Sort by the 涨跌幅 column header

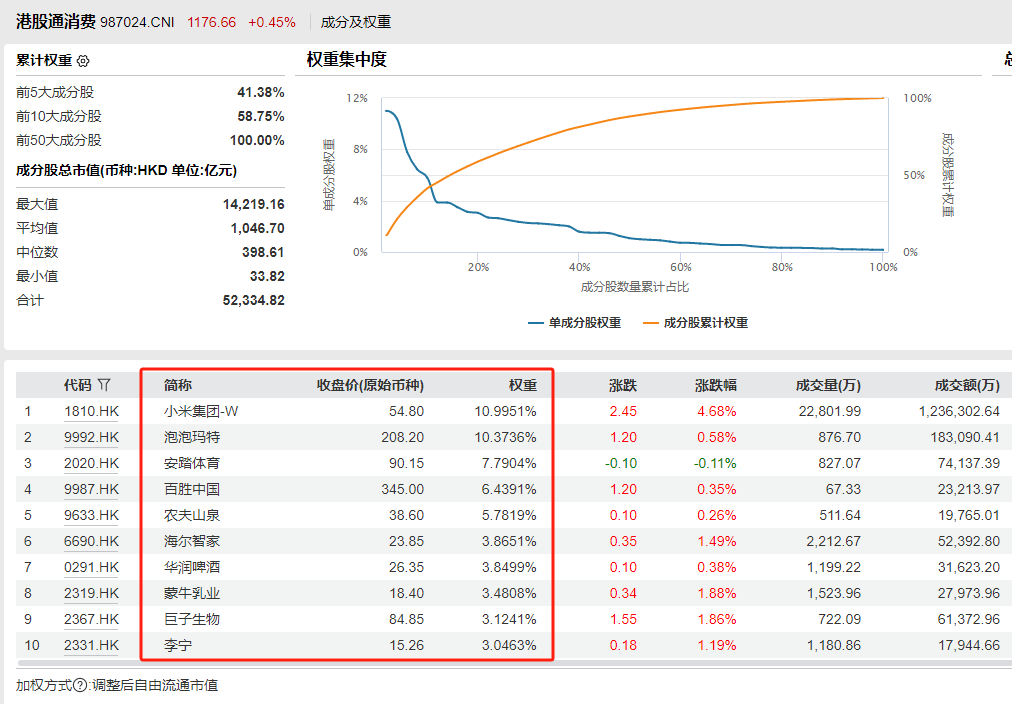[716, 385]
